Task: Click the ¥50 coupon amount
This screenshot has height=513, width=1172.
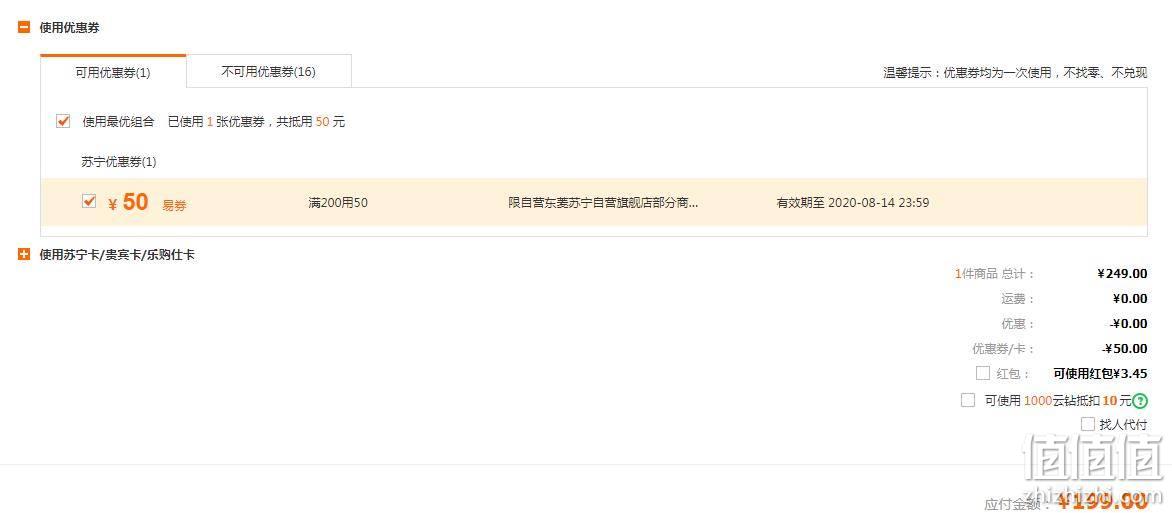Action: point(129,202)
